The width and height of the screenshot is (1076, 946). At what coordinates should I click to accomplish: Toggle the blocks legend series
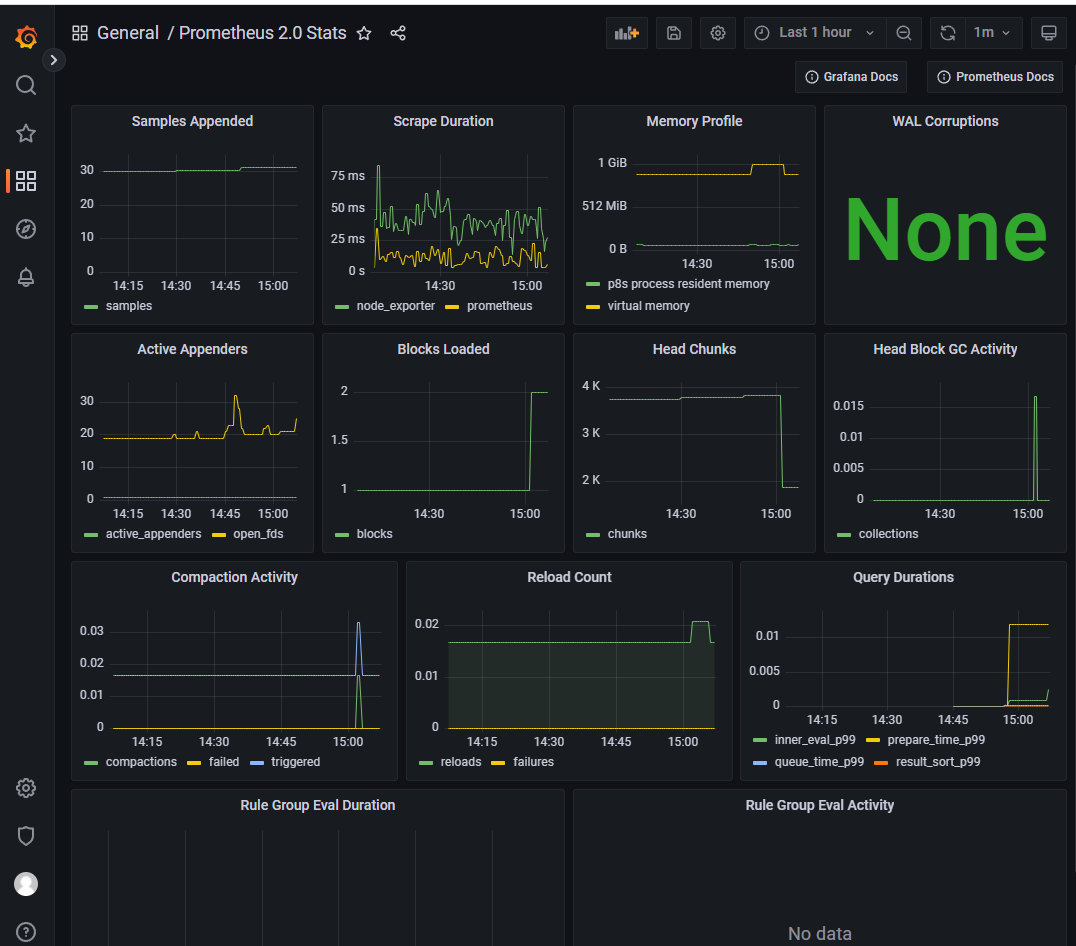pos(374,534)
